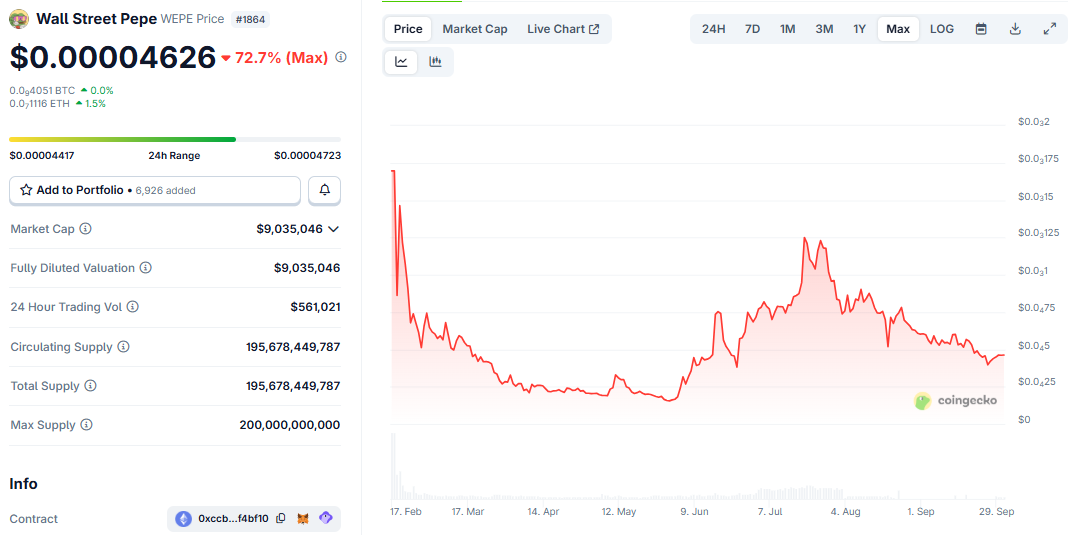The image size is (1080, 535).
Task: Select the 7D time range
Action: 752,29
